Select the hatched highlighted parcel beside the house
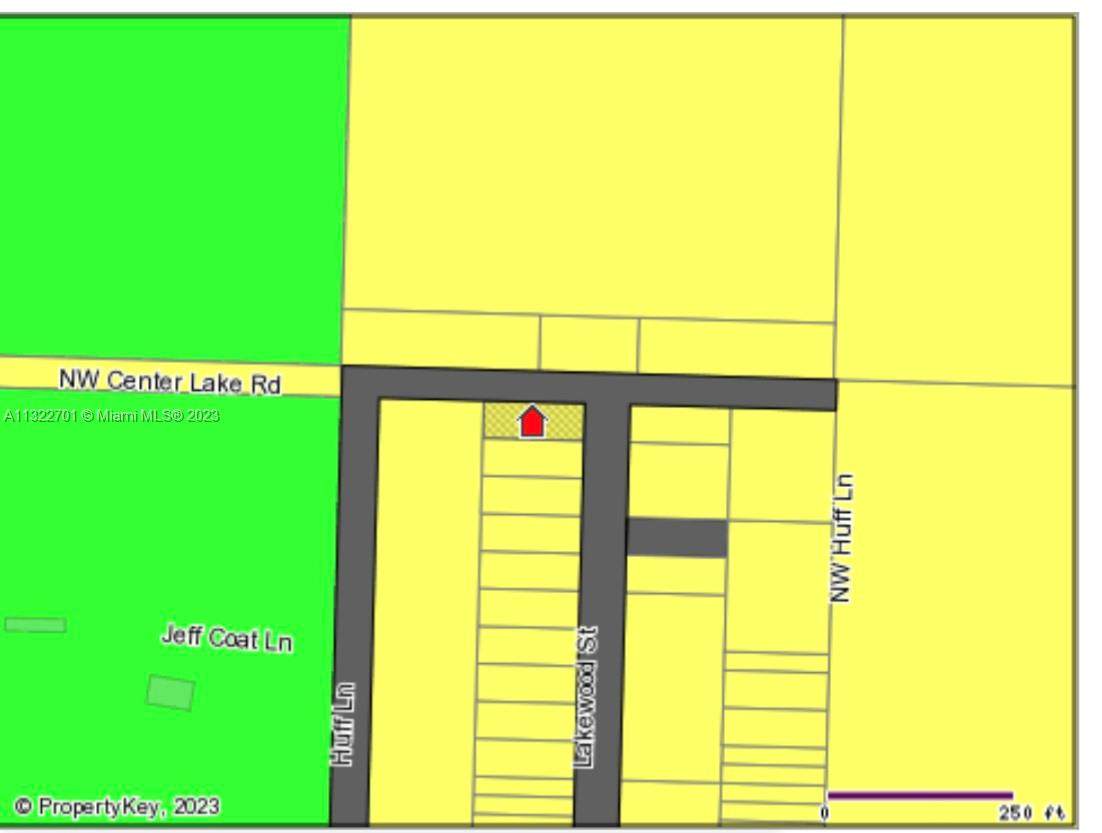Screen dimensions: 1102x833 [501, 421]
